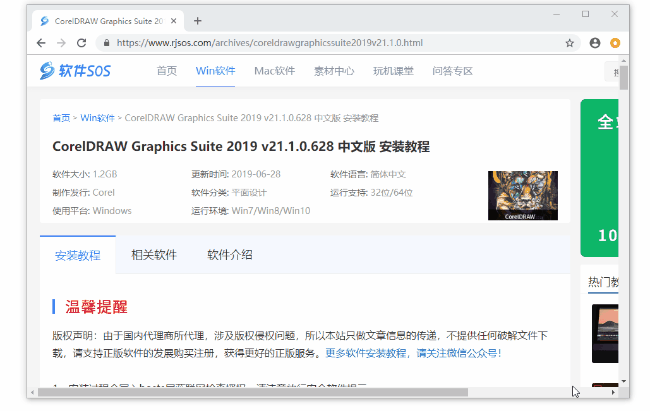Click 首页 breadcrumb link
650x411 pixels.
pos(61,118)
